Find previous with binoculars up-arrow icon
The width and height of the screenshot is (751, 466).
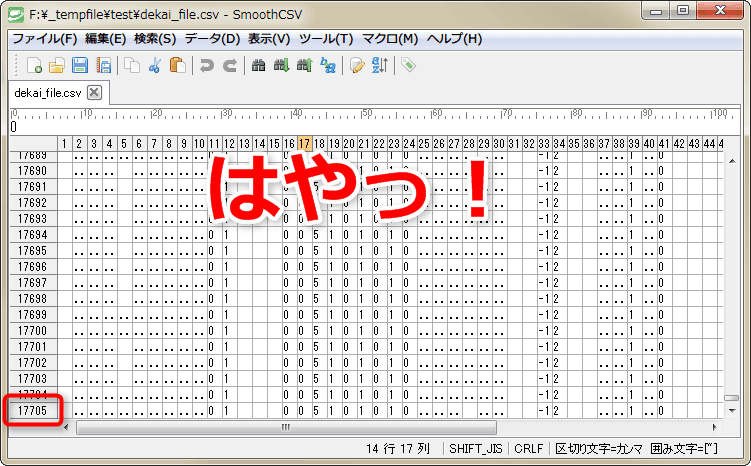pyautogui.click(x=305, y=65)
